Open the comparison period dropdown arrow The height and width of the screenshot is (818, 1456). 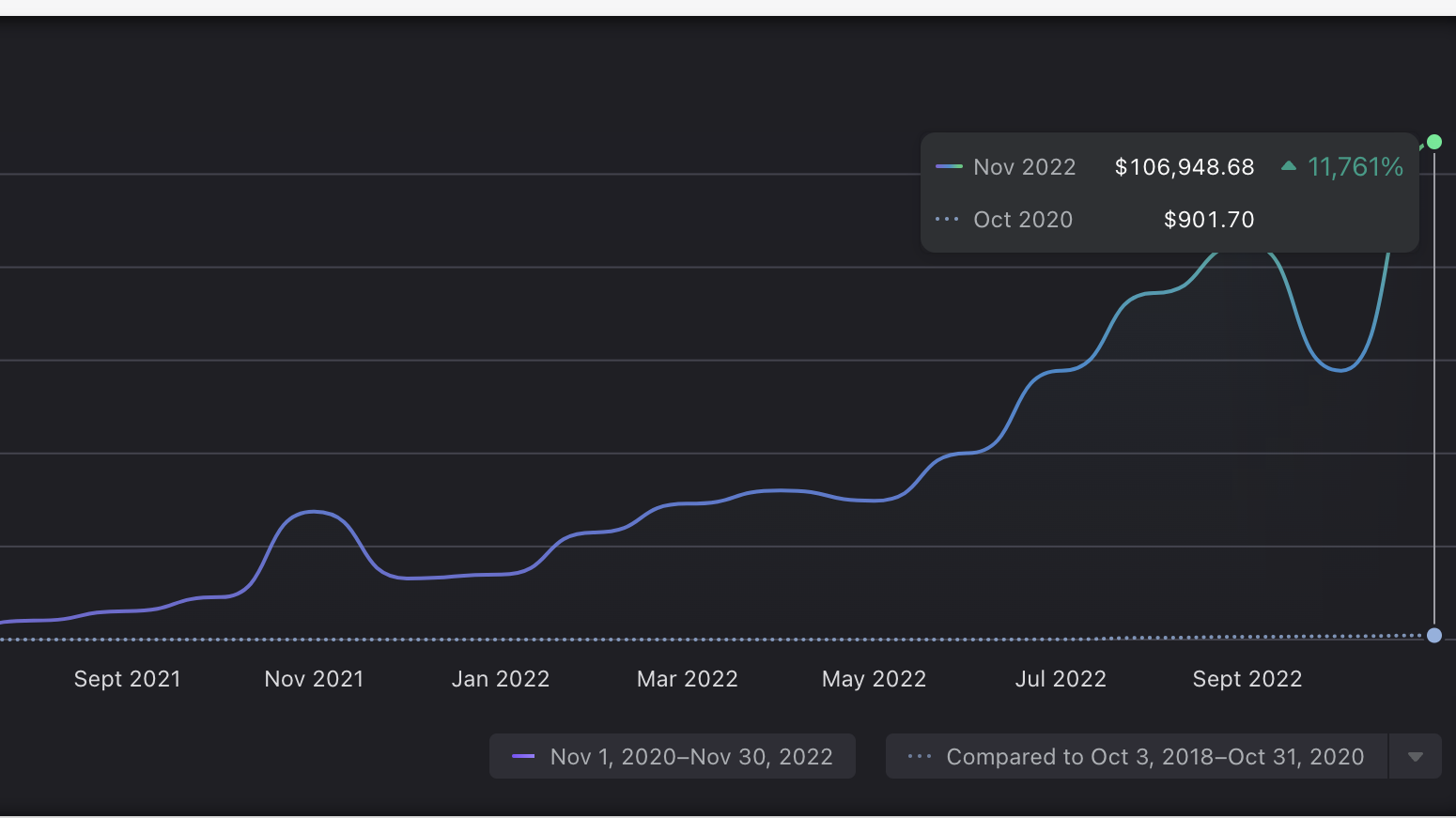(1415, 757)
